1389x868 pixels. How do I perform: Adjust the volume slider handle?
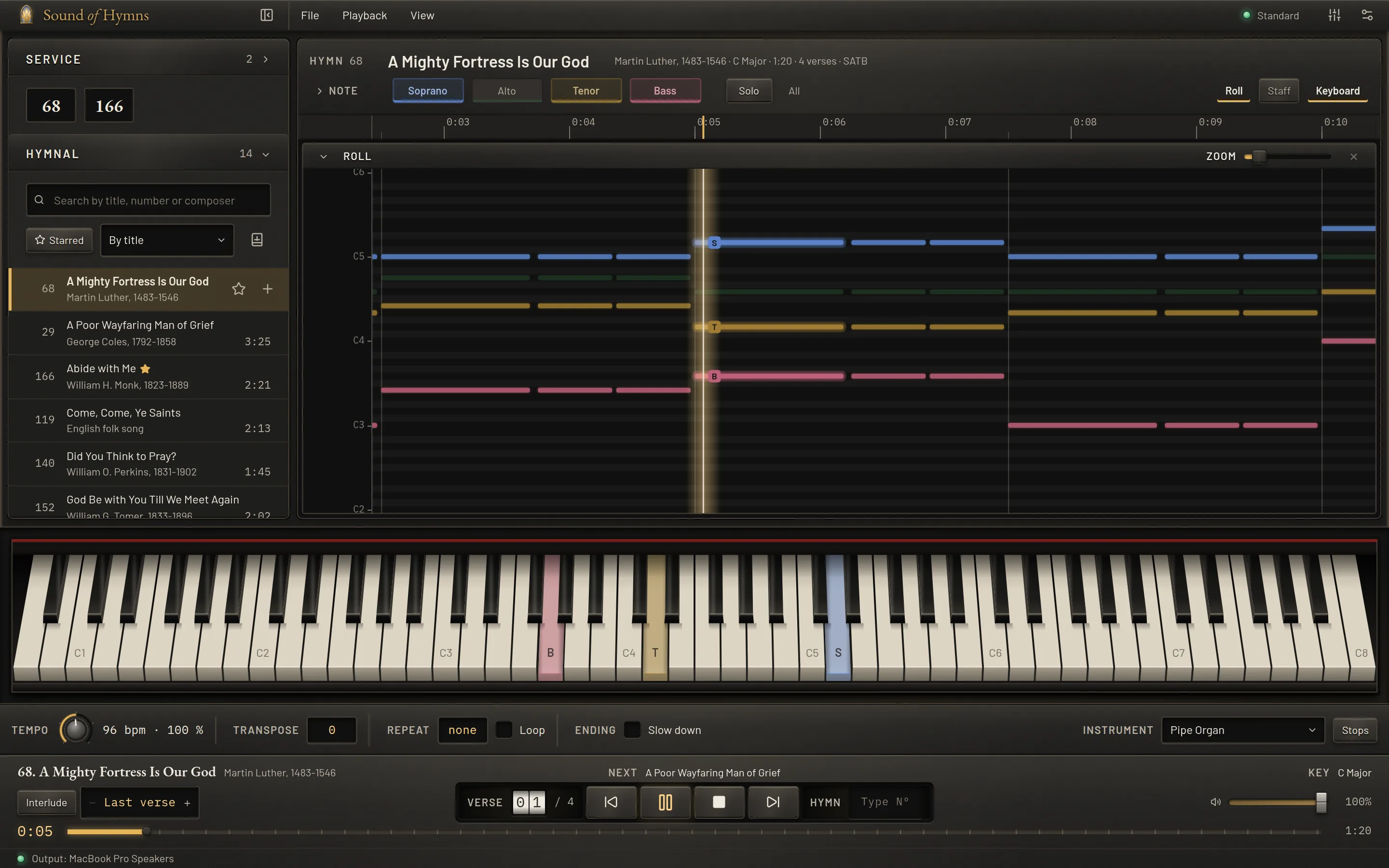tap(1321, 802)
